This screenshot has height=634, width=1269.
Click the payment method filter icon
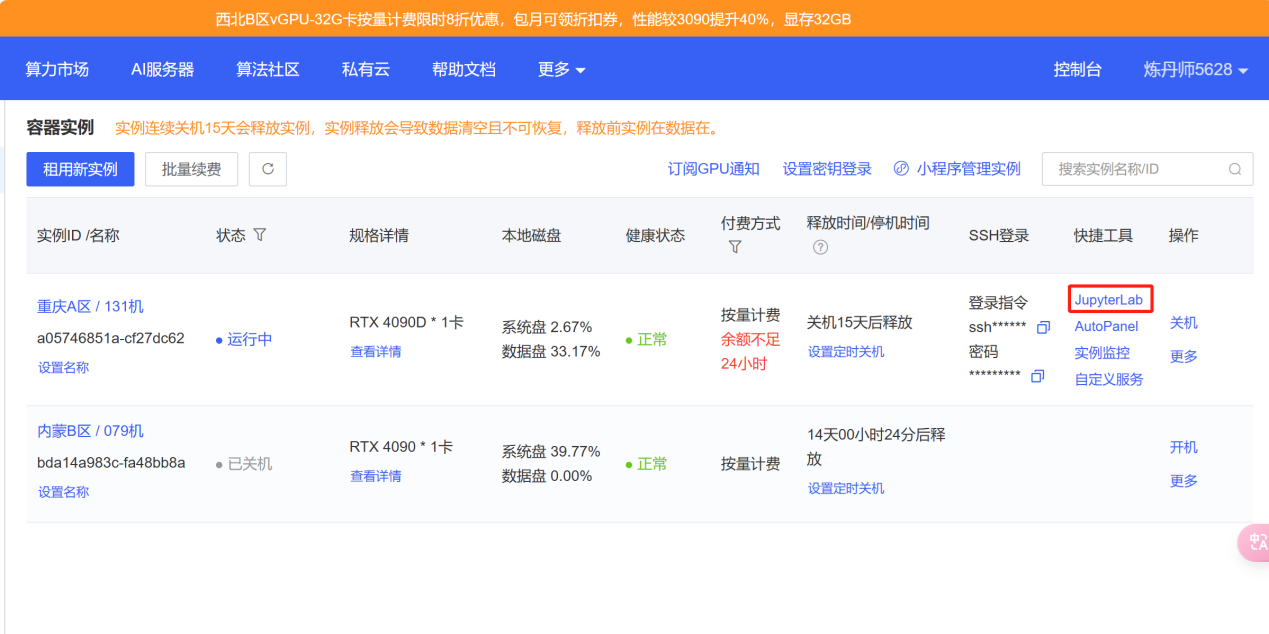pos(735,247)
